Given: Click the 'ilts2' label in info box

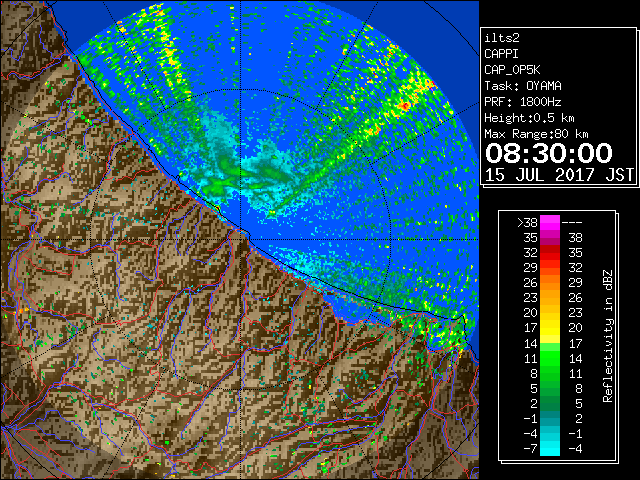Looking at the screenshot, I should pos(502,38).
